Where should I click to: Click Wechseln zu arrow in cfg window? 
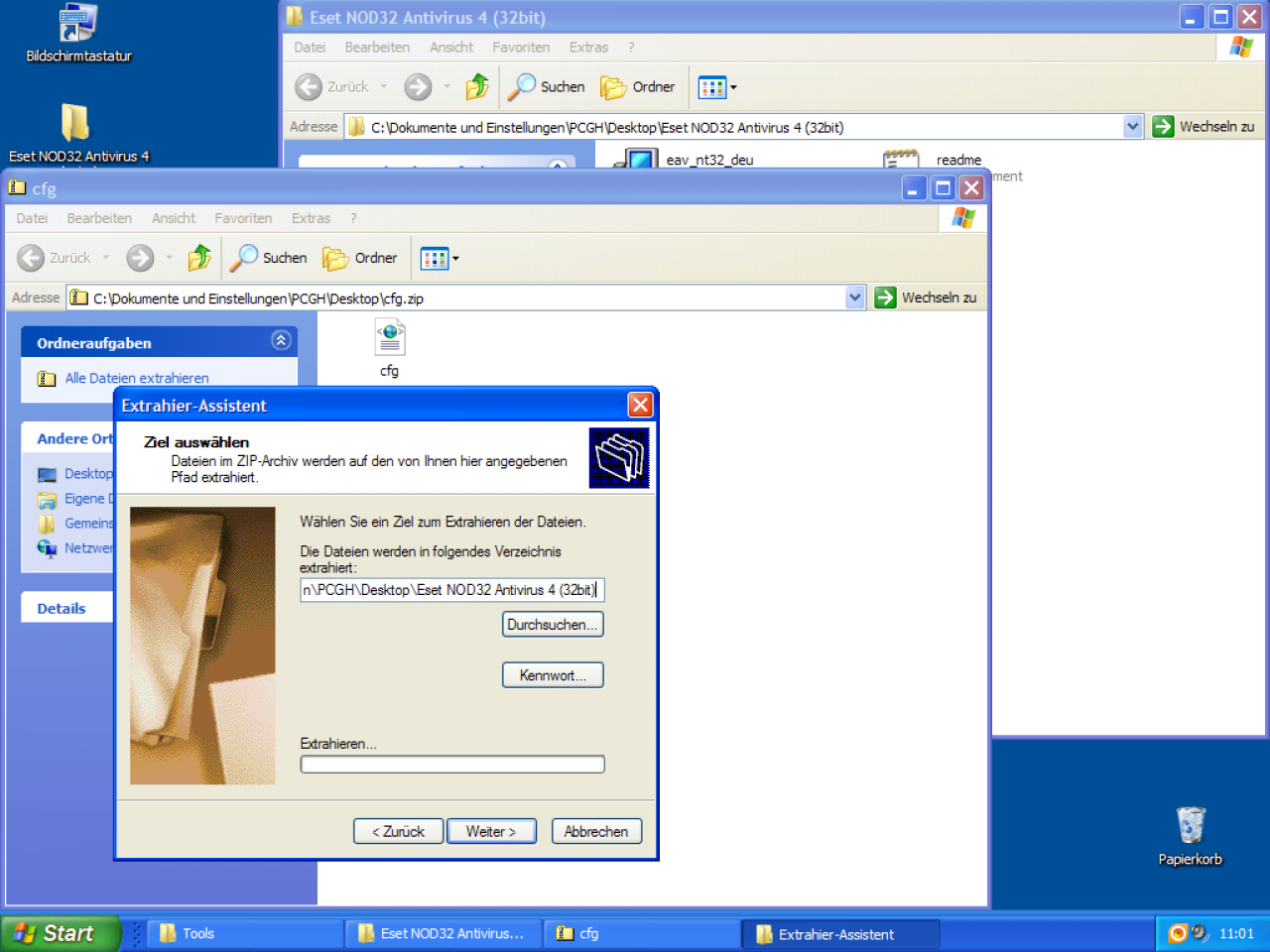pos(885,297)
